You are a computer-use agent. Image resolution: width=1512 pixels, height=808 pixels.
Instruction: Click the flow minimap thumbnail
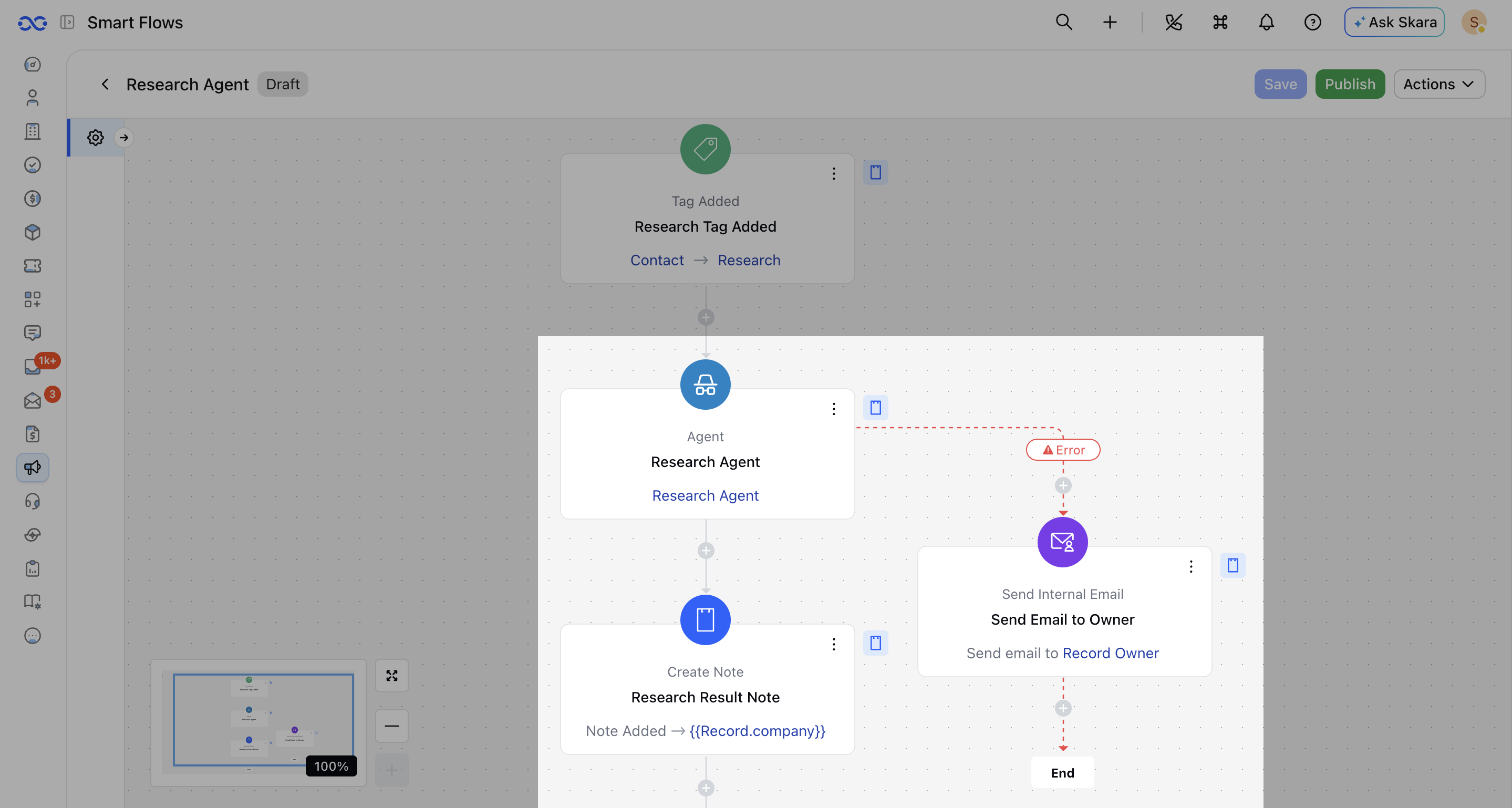258,722
